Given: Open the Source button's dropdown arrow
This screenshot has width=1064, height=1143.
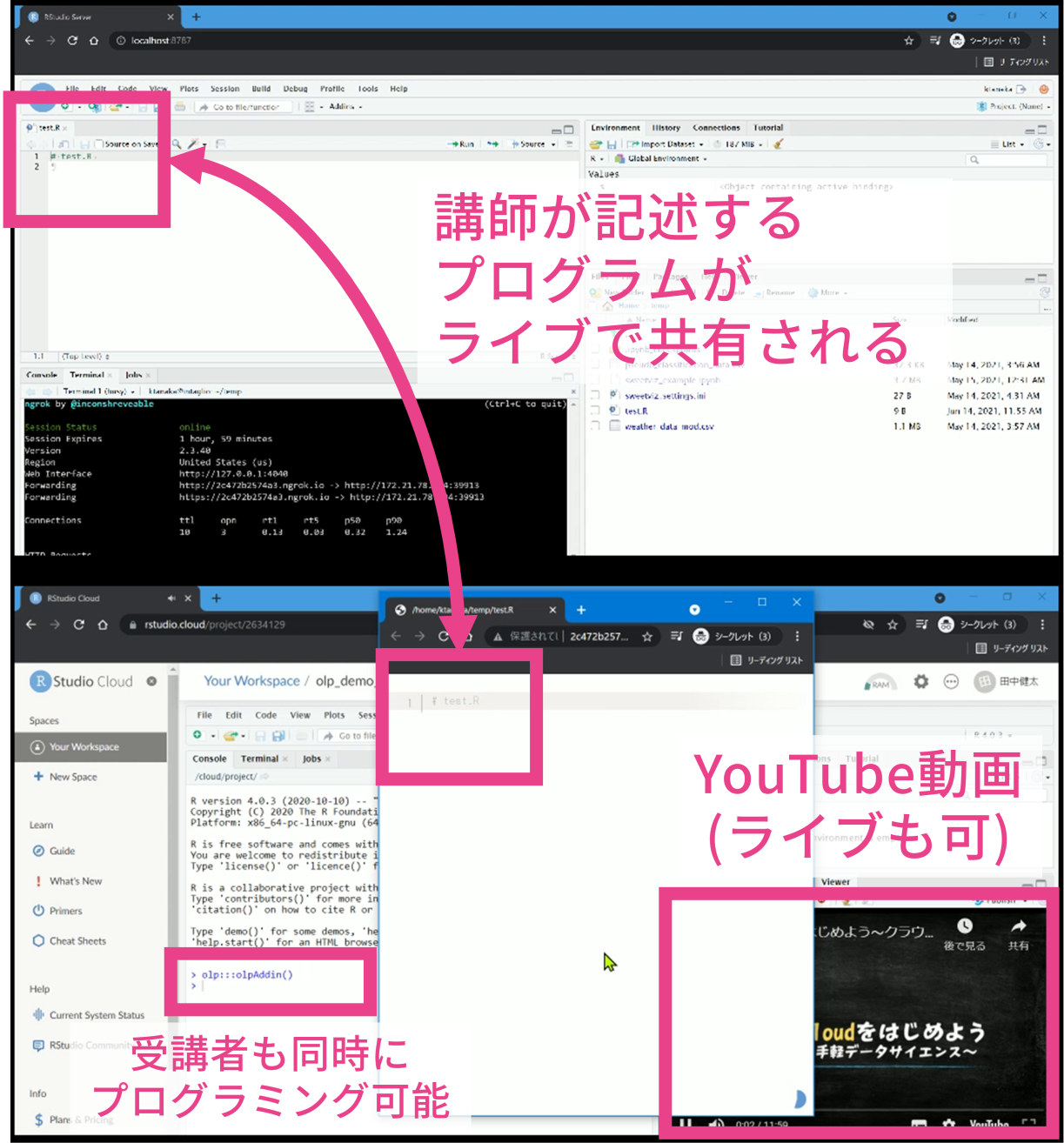Looking at the screenshot, I should 553,144.
